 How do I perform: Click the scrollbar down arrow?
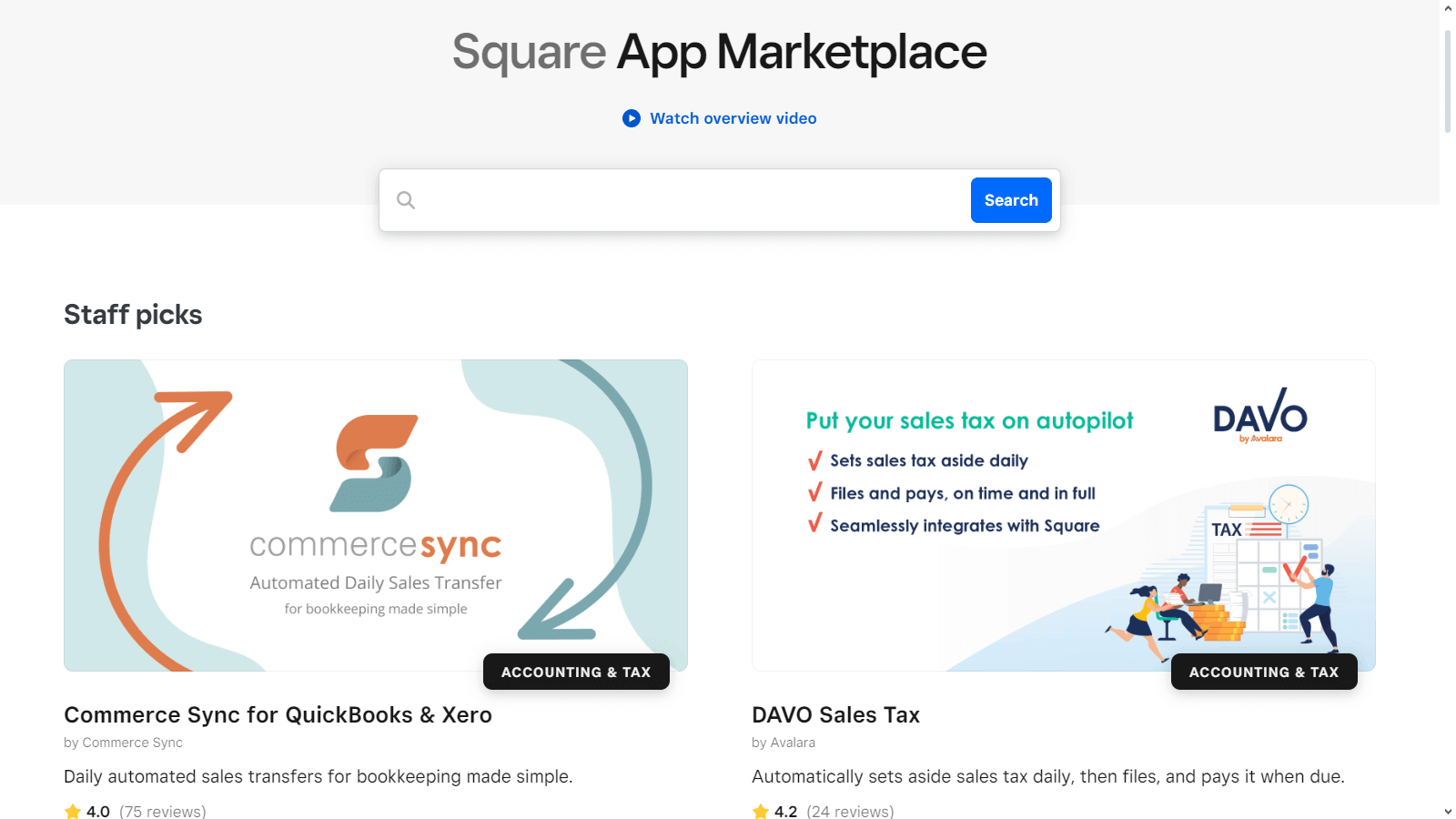[x=1448, y=811]
